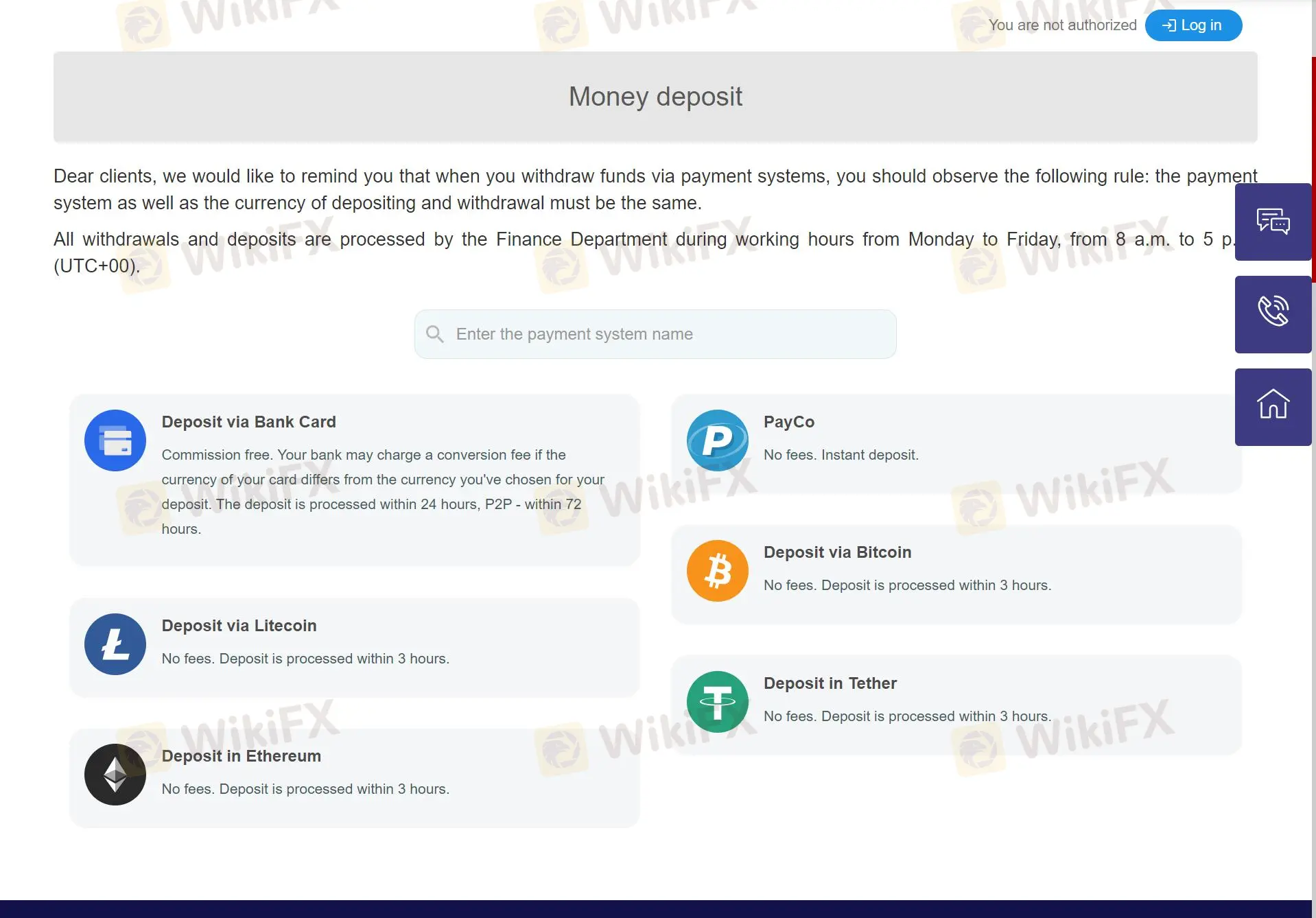1316x918 pixels.
Task: Click the Tether deposit icon
Action: pyautogui.click(x=717, y=701)
